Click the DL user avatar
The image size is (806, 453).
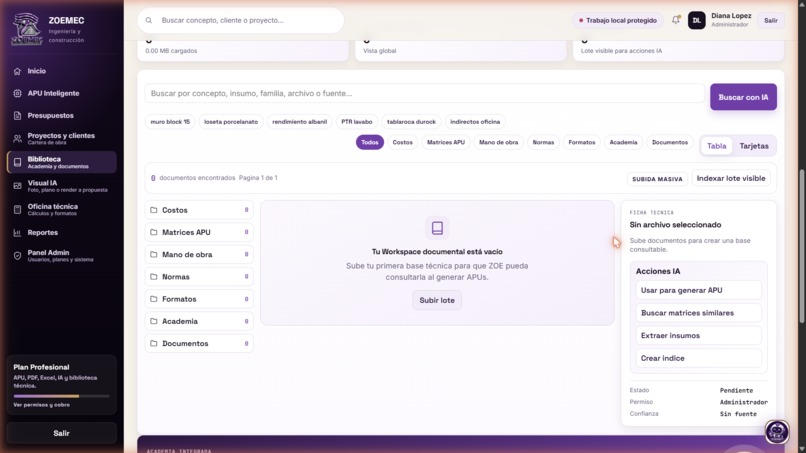click(697, 21)
